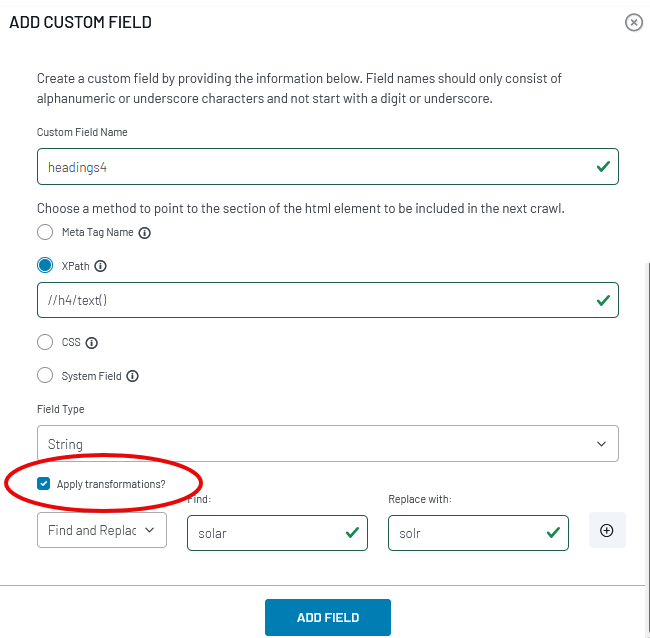Click the checkmark in the Find field
This screenshot has width=650, height=638.
(352, 532)
